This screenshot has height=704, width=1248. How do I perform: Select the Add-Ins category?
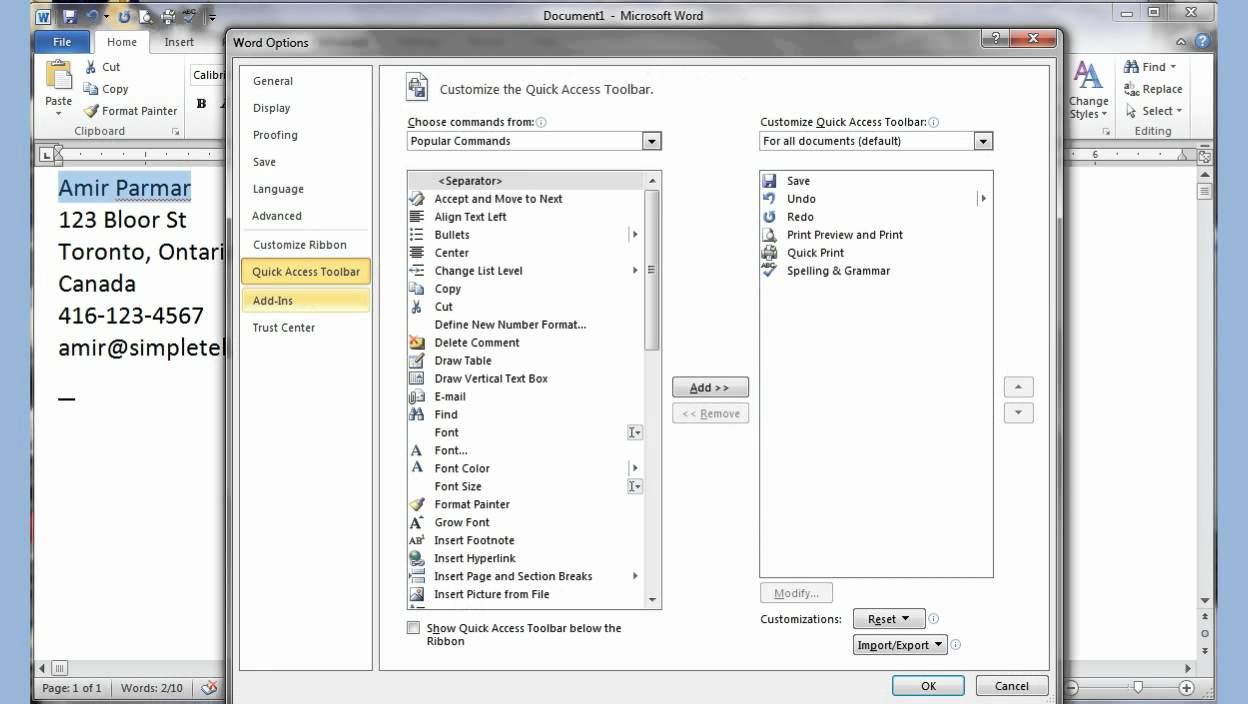tap(305, 300)
